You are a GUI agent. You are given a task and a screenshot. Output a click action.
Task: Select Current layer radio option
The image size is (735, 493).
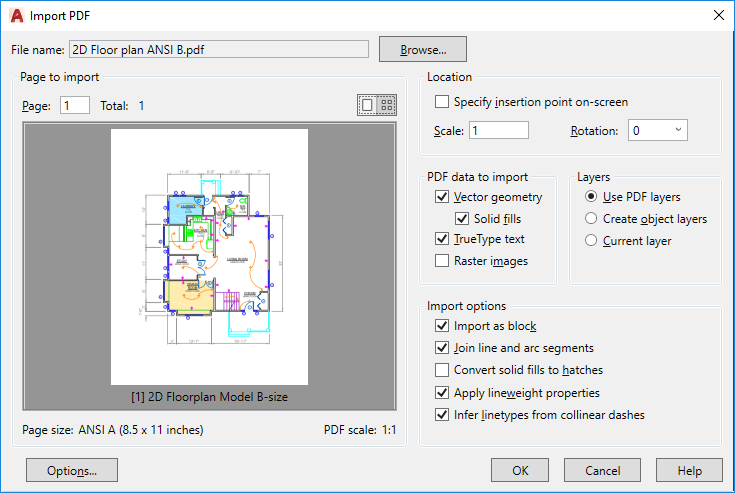591,240
